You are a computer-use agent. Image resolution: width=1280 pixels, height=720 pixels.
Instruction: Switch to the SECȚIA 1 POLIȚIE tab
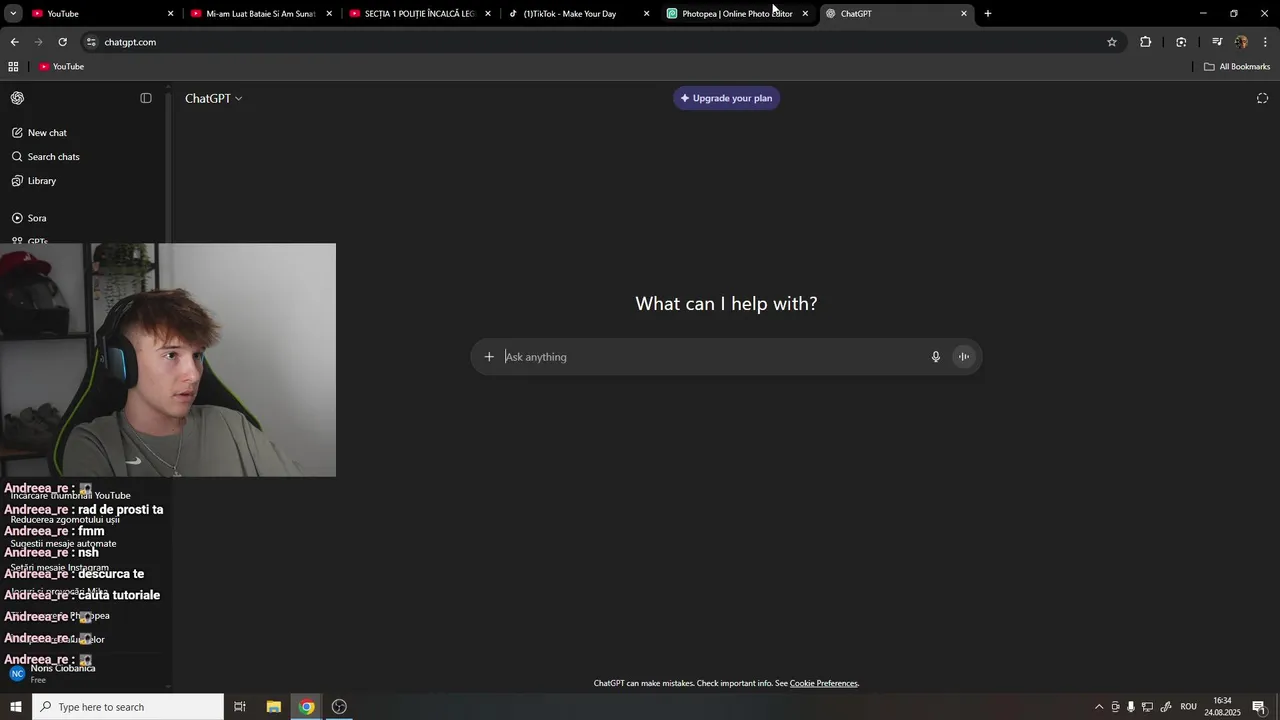[421, 13]
